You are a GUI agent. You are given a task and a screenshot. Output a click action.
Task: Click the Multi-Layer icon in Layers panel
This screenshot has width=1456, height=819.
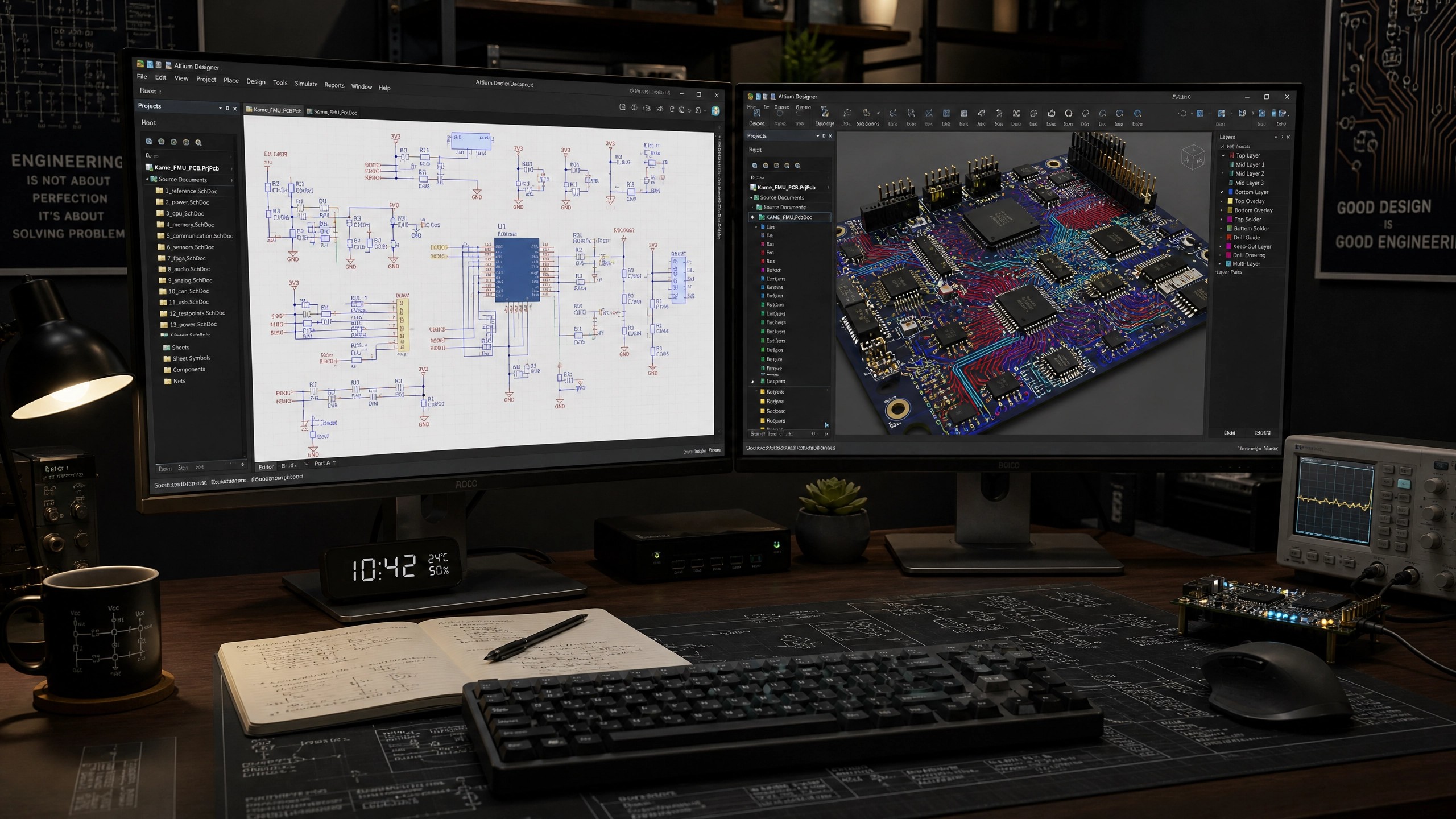[x=1228, y=264]
